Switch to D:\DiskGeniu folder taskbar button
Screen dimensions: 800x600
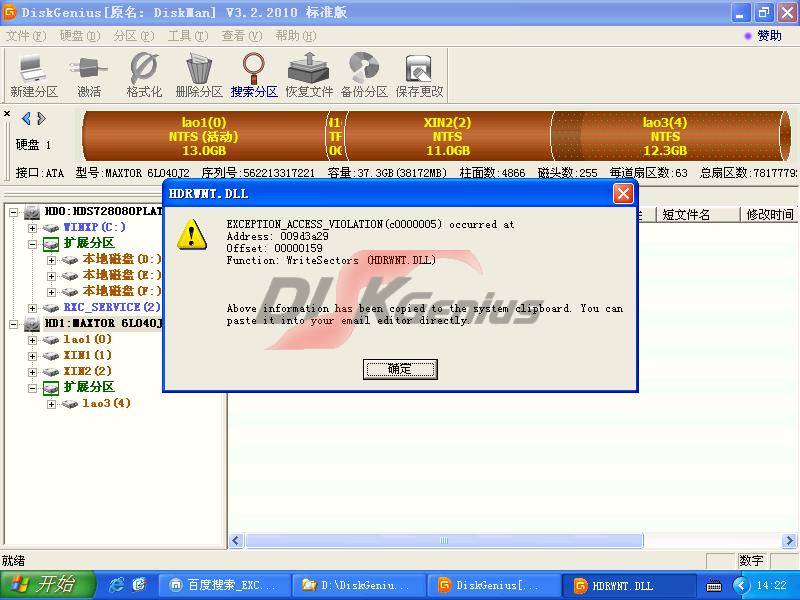[x=359, y=585]
